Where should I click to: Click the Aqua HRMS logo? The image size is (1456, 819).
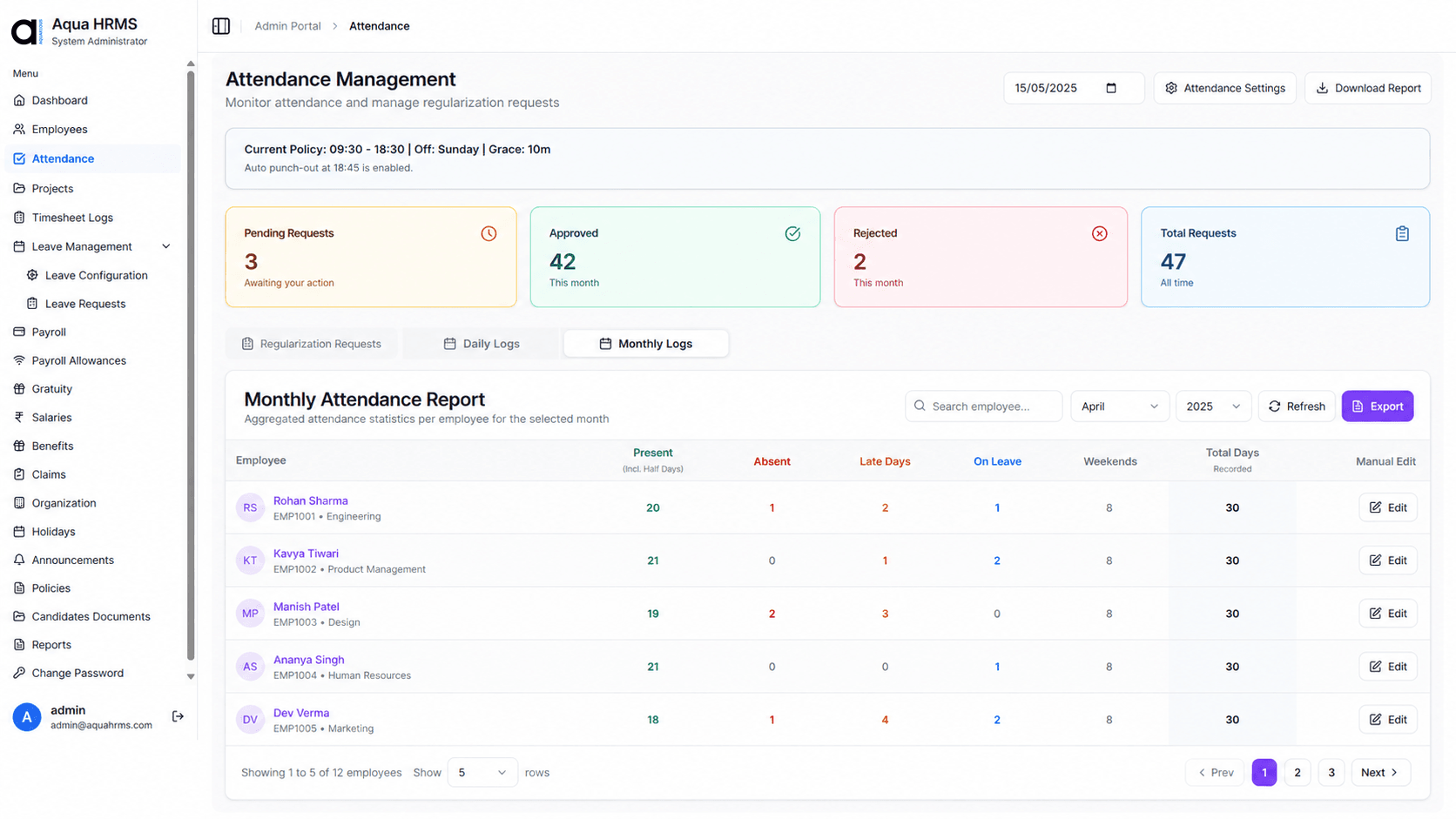click(x=26, y=31)
